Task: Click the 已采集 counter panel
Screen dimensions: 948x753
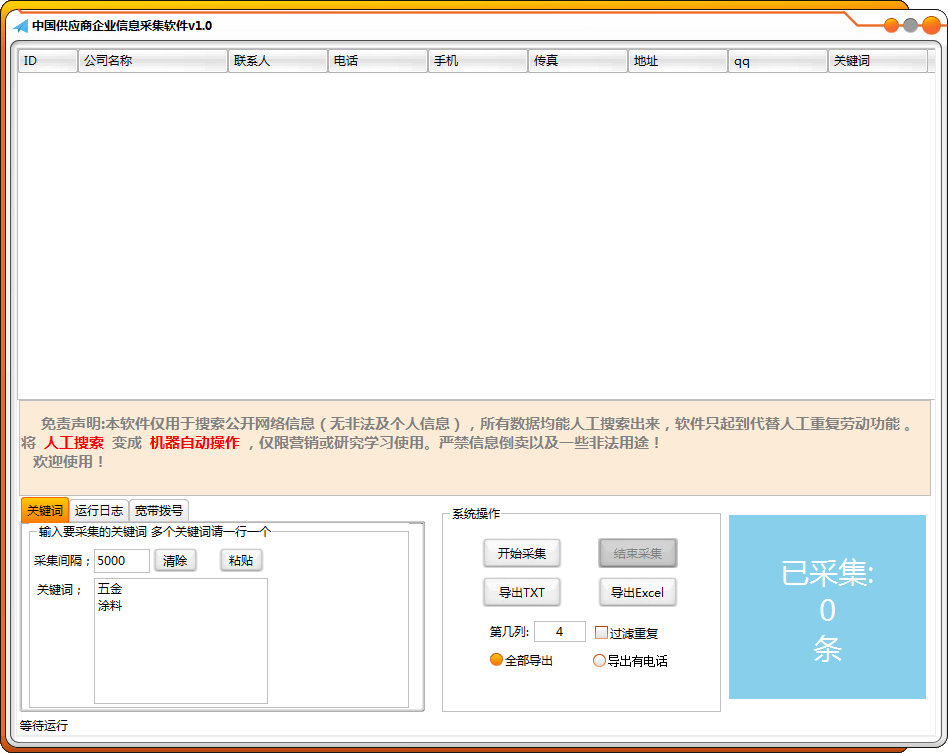Action: (827, 607)
